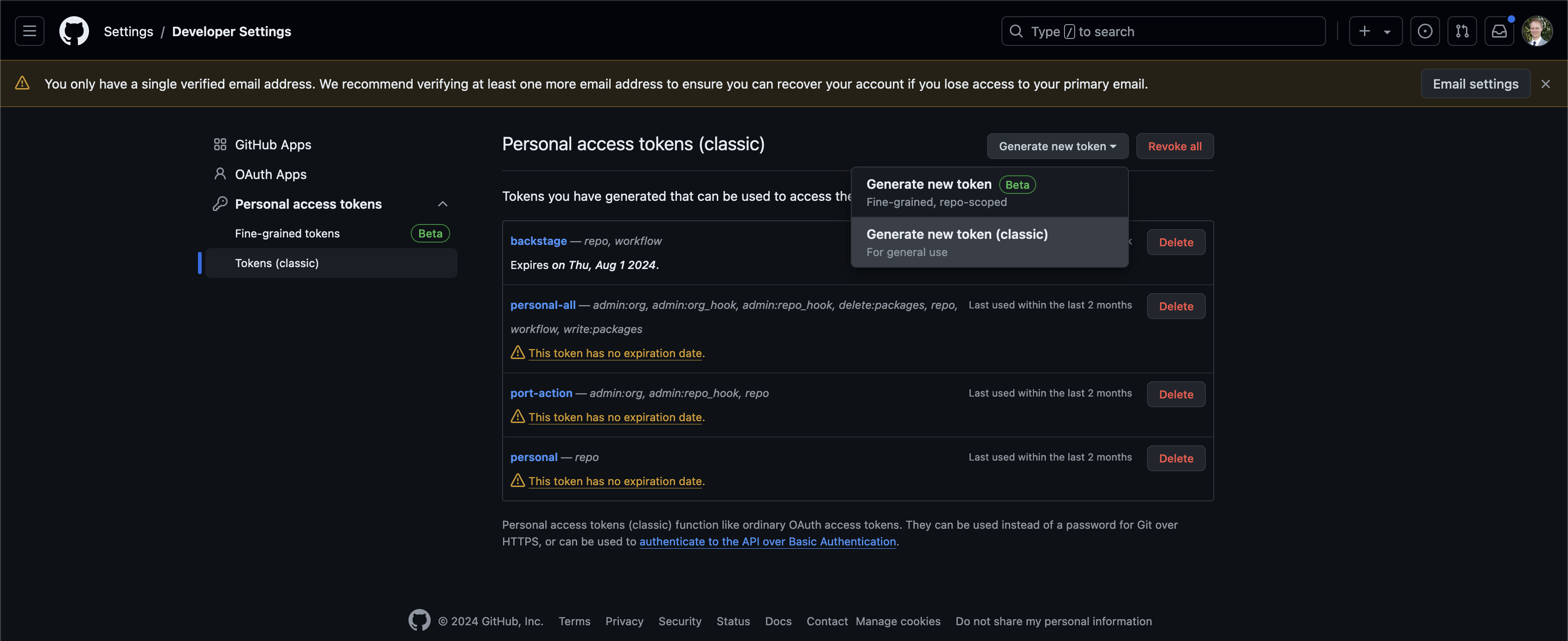
Task: Toggle the Generate new token dropdown
Action: click(x=1057, y=146)
